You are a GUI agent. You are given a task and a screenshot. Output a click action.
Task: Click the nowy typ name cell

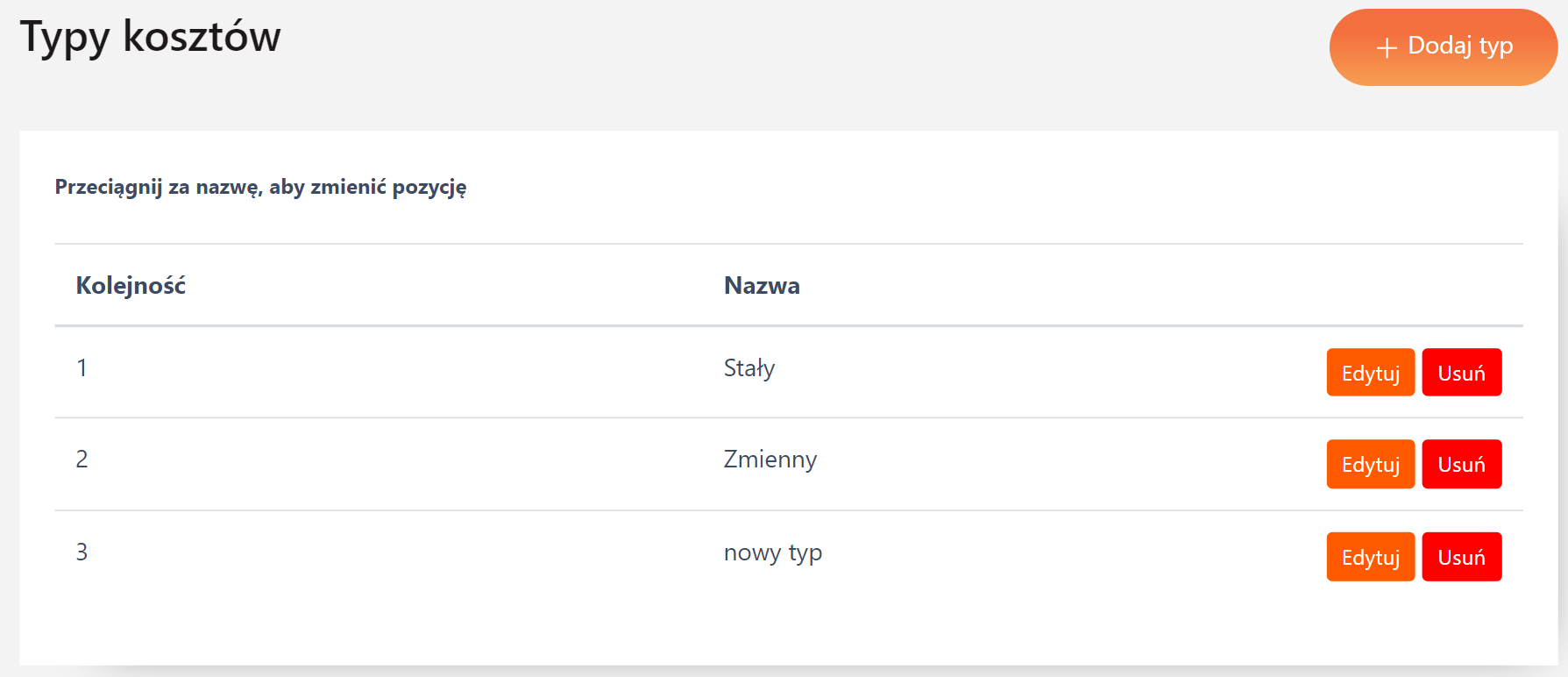tap(772, 552)
